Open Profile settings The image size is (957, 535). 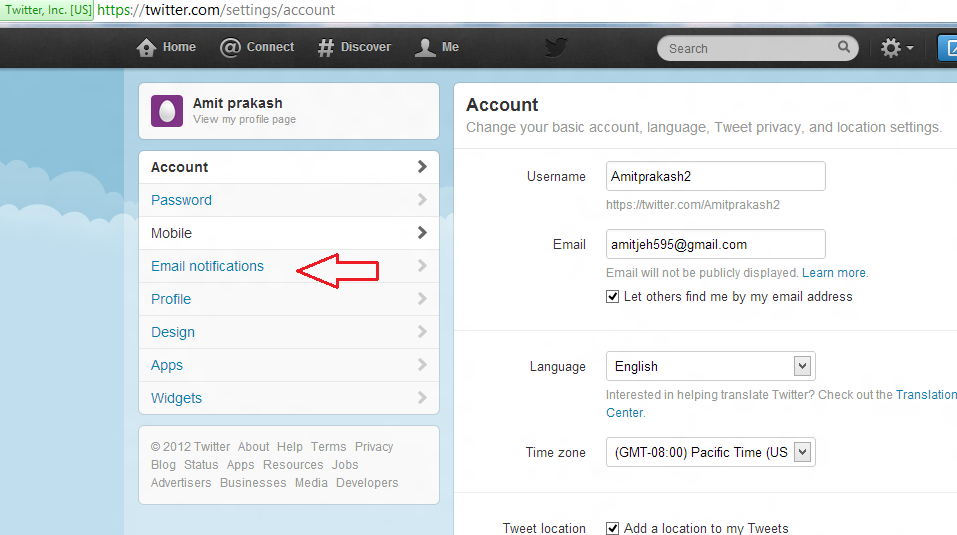[x=289, y=299]
